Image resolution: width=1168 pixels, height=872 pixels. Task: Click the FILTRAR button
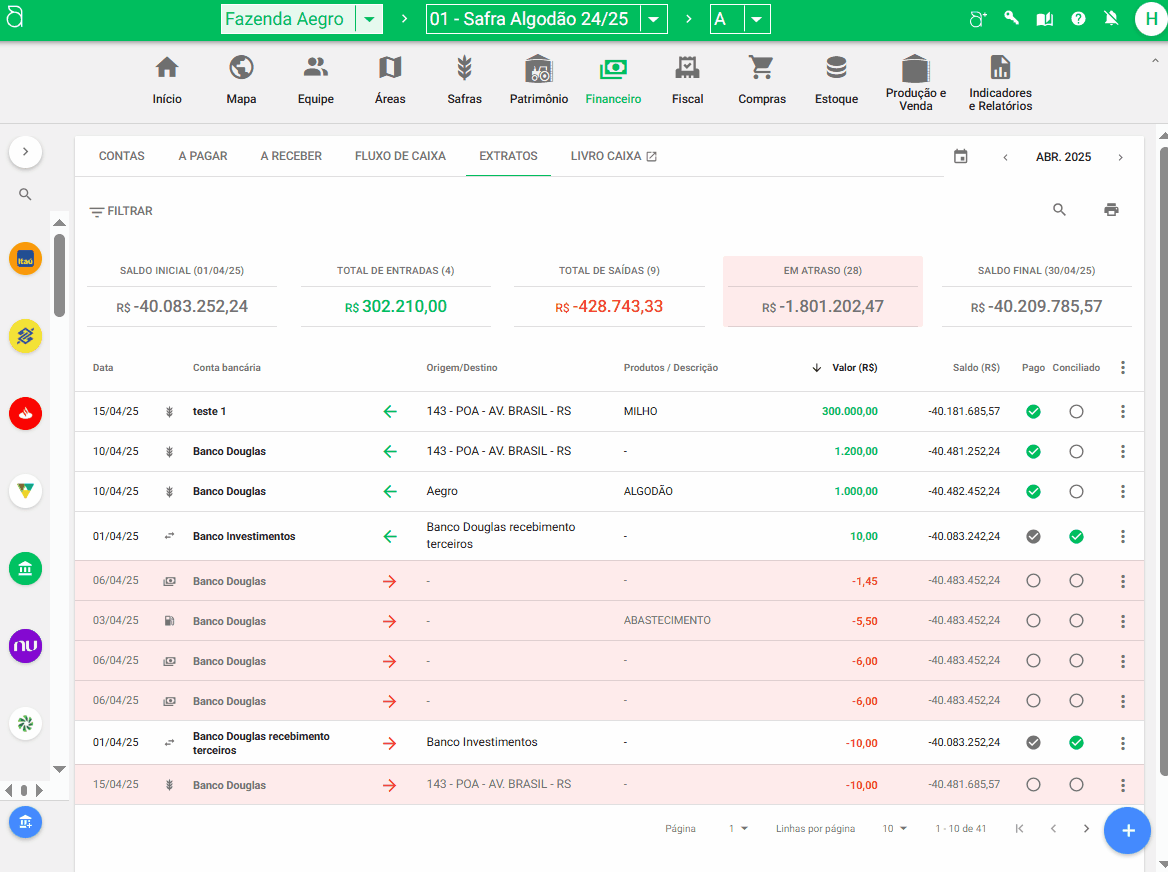pyautogui.click(x=121, y=211)
